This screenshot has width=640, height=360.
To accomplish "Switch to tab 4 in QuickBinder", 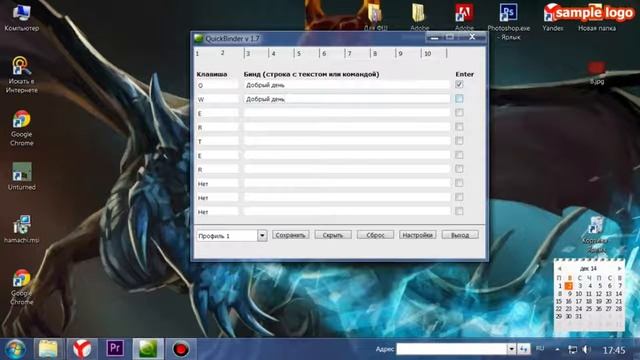I will point(273,54).
